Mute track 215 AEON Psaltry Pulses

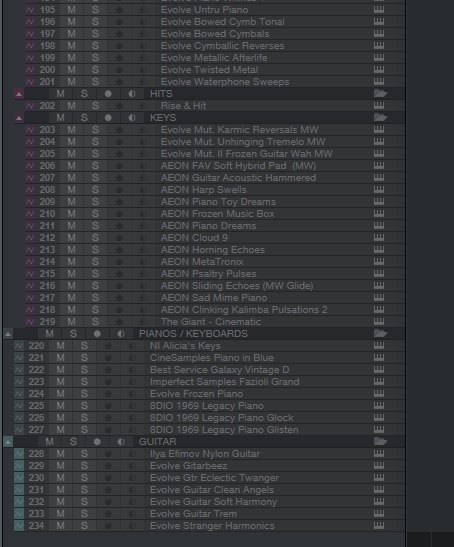(x=72, y=274)
